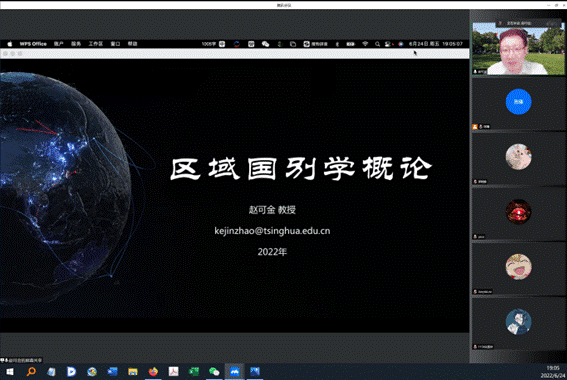The width and height of the screenshot is (567, 380).
Task: Click the orange search magnifier in taskbar
Action: [31, 371]
